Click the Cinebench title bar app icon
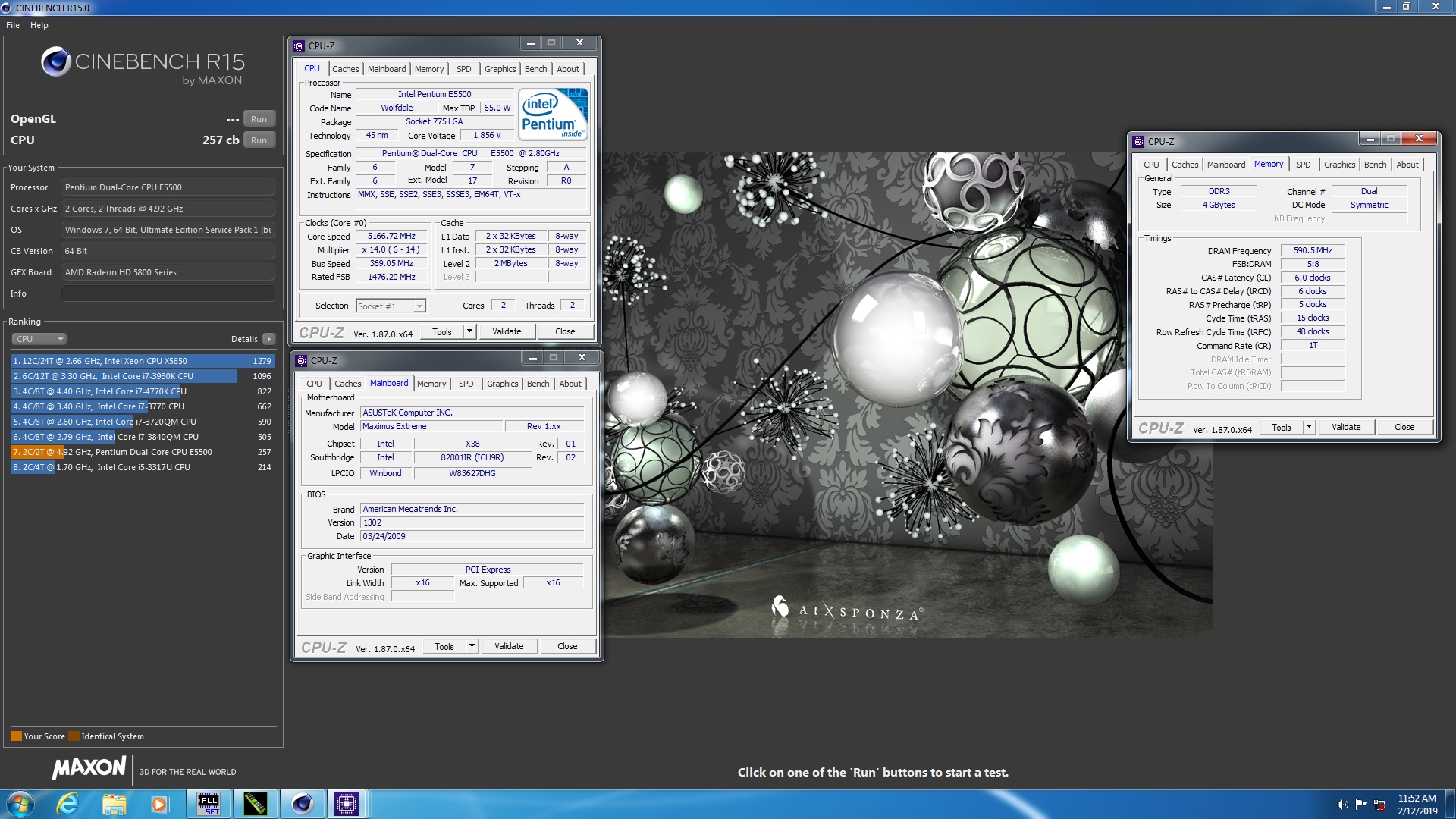 point(7,8)
